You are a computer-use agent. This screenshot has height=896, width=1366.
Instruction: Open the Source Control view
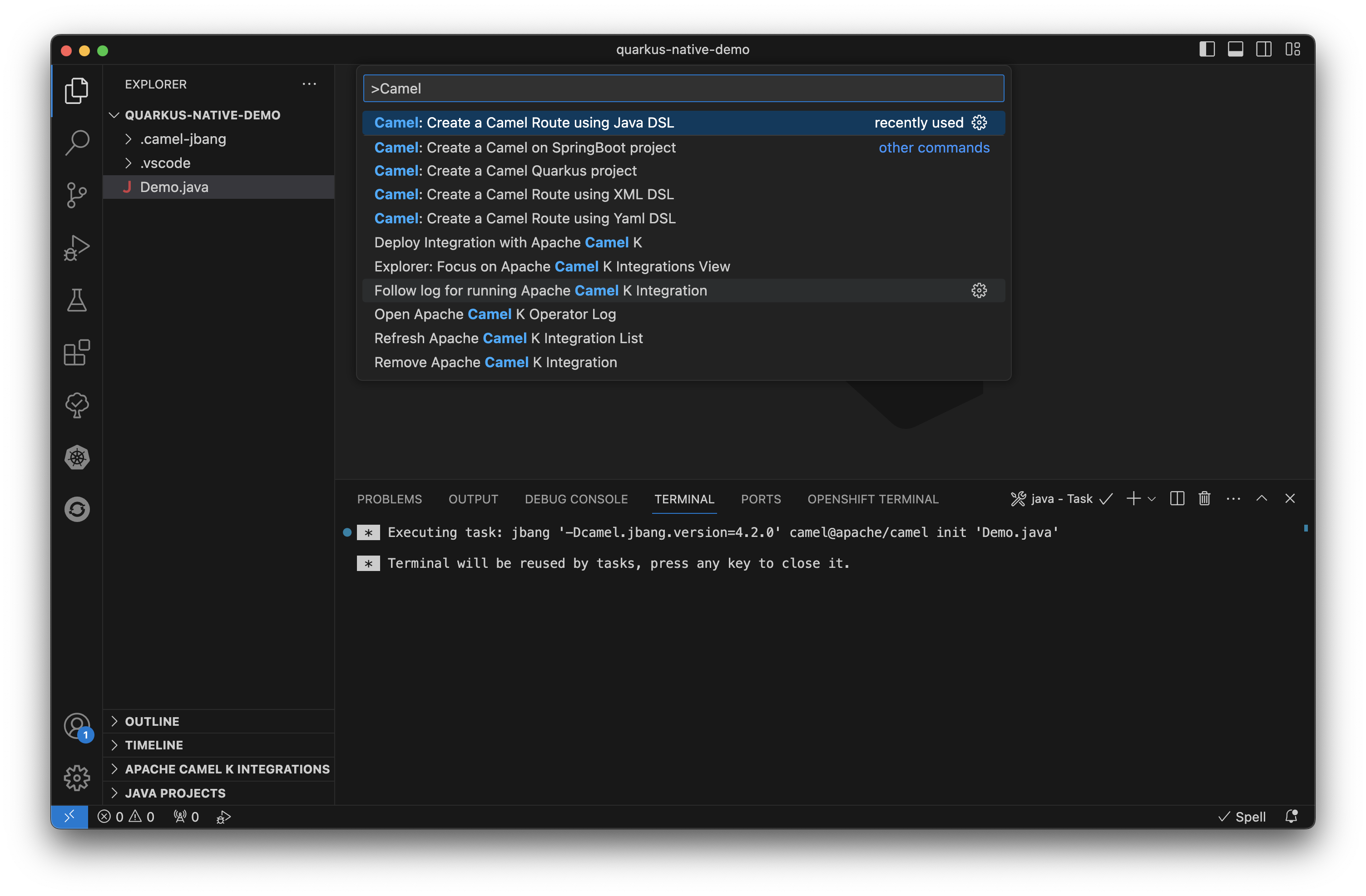(x=77, y=195)
